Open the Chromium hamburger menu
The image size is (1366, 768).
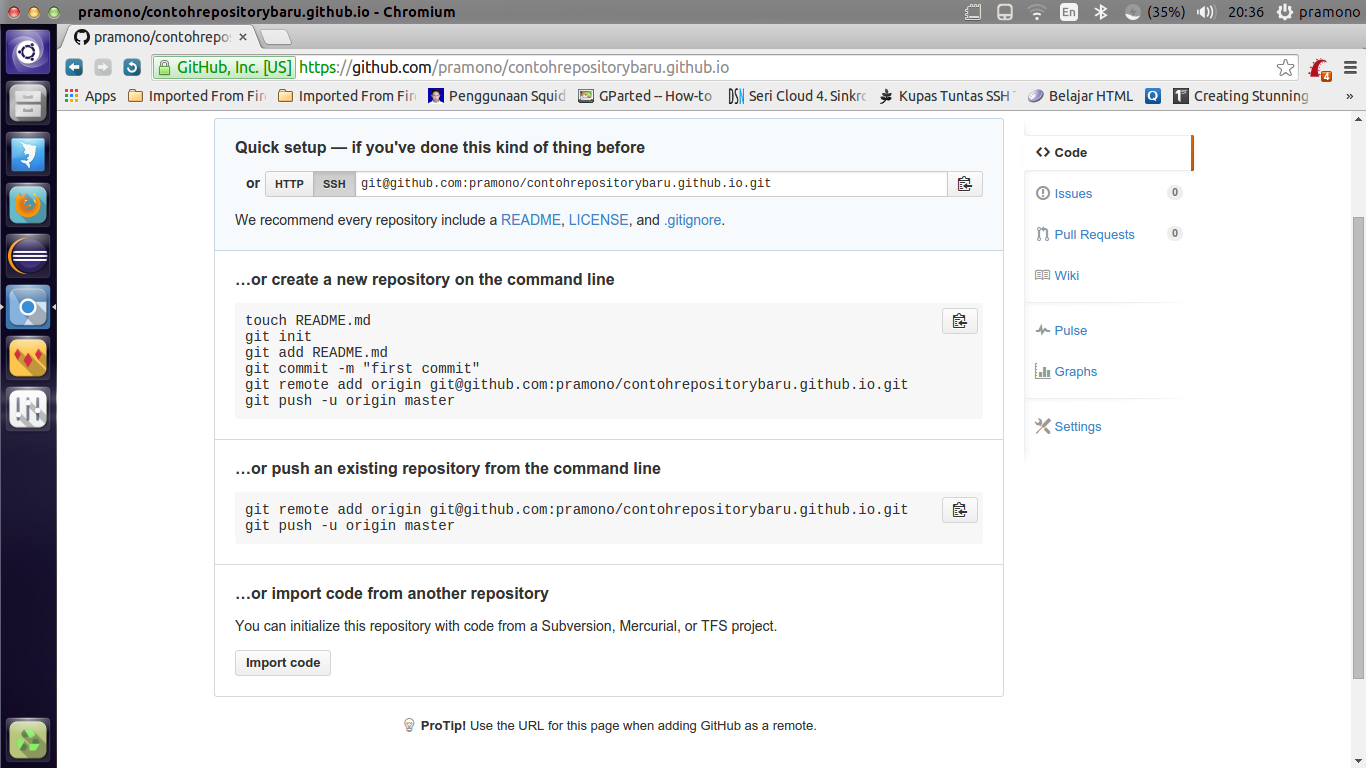pos(1350,68)
